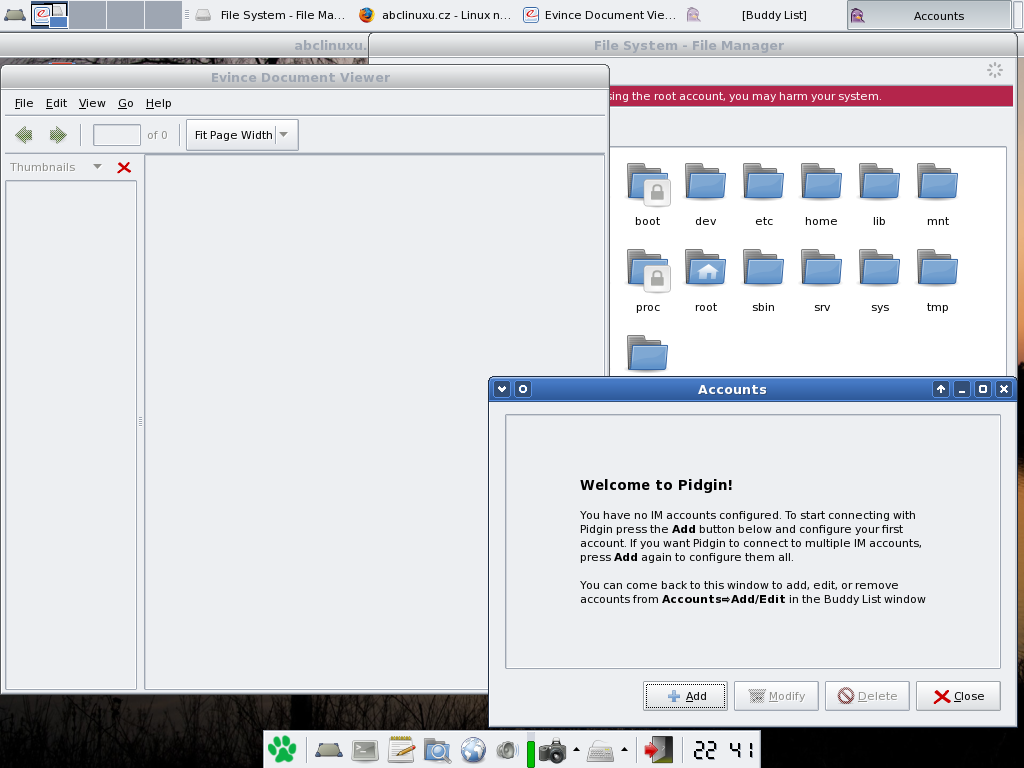Screen dimensions: 1024x768
Task: Click the show desktop icon in top panel
Action: pyautogui.click(x=14, y=14)
